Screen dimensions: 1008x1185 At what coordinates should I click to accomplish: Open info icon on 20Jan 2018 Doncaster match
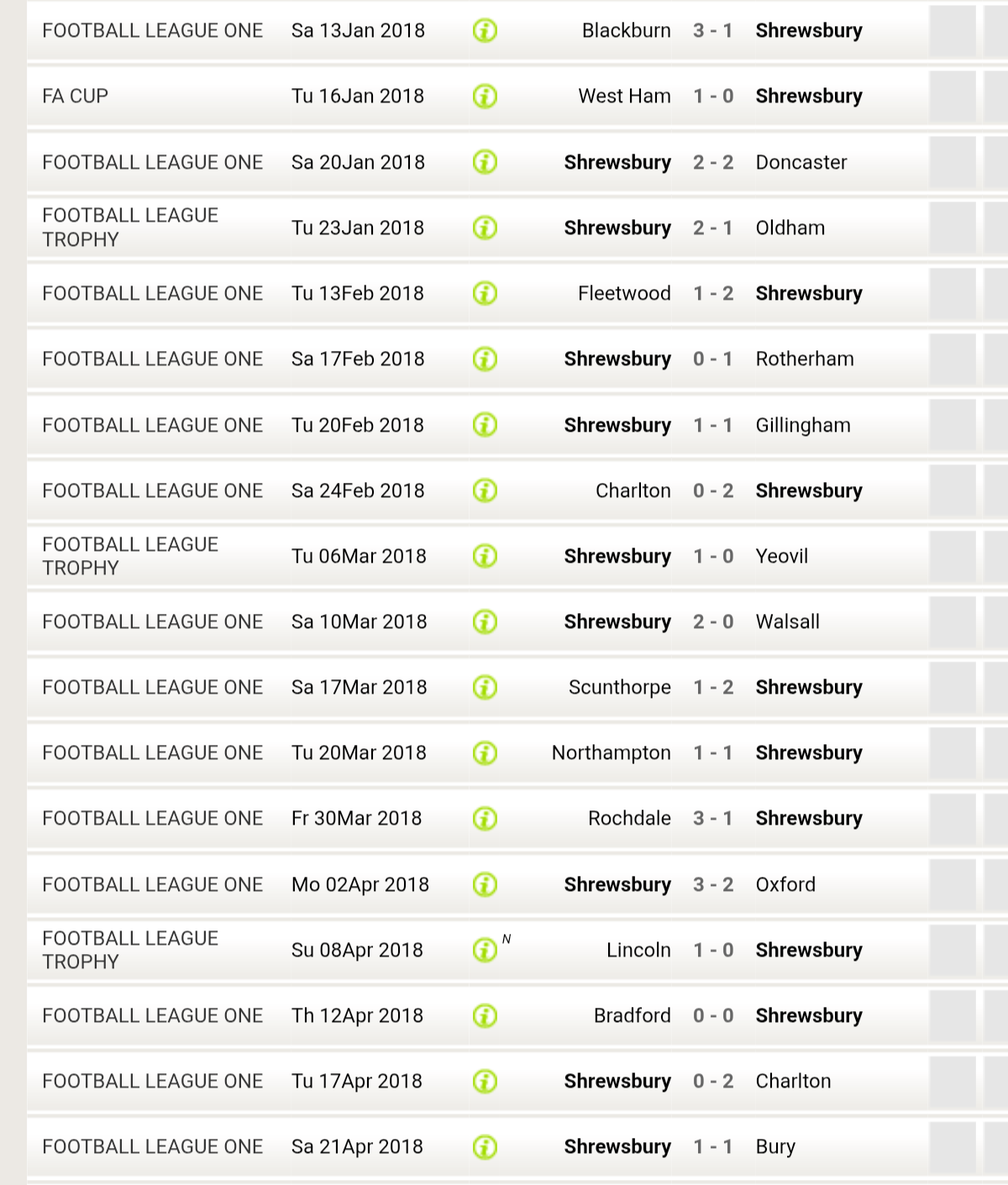pyautogui.click(x=485, y=162)
